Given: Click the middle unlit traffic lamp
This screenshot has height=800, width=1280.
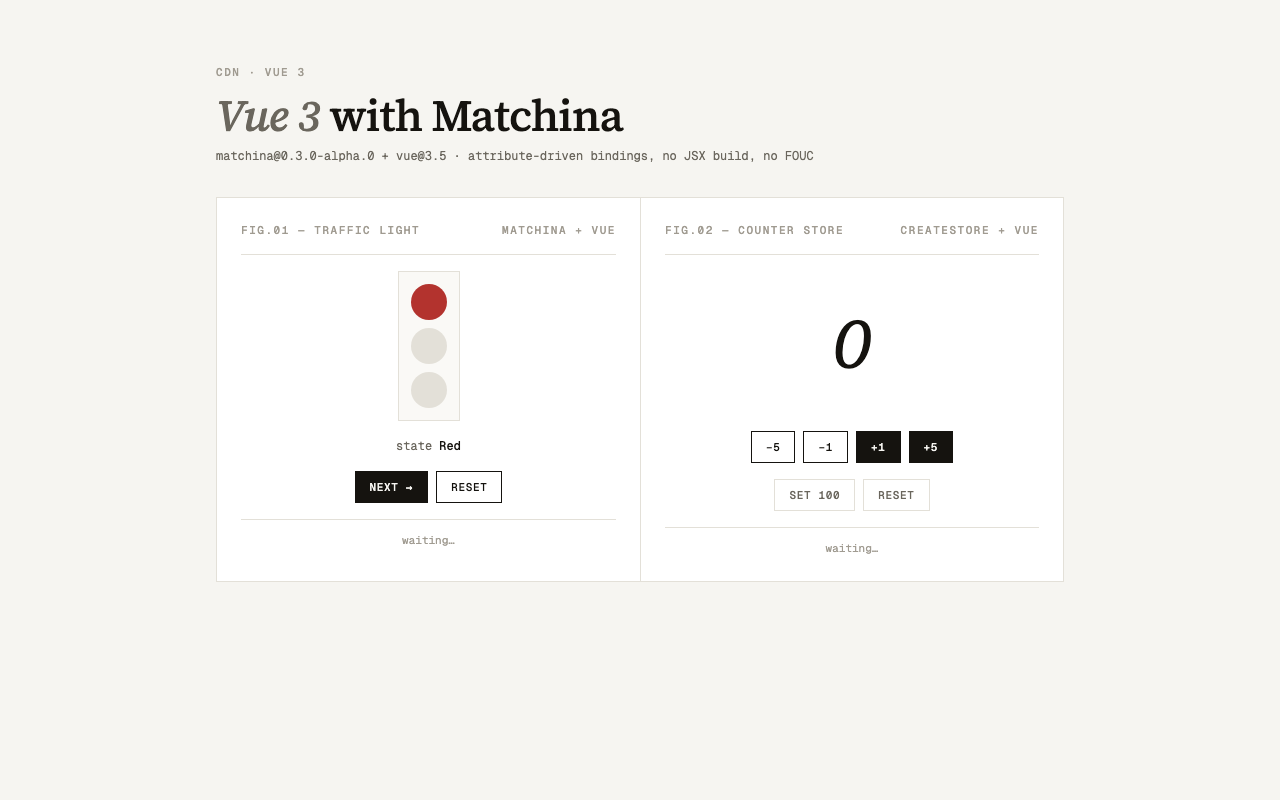Looking at the screenshot, I should tap(429, 346).
